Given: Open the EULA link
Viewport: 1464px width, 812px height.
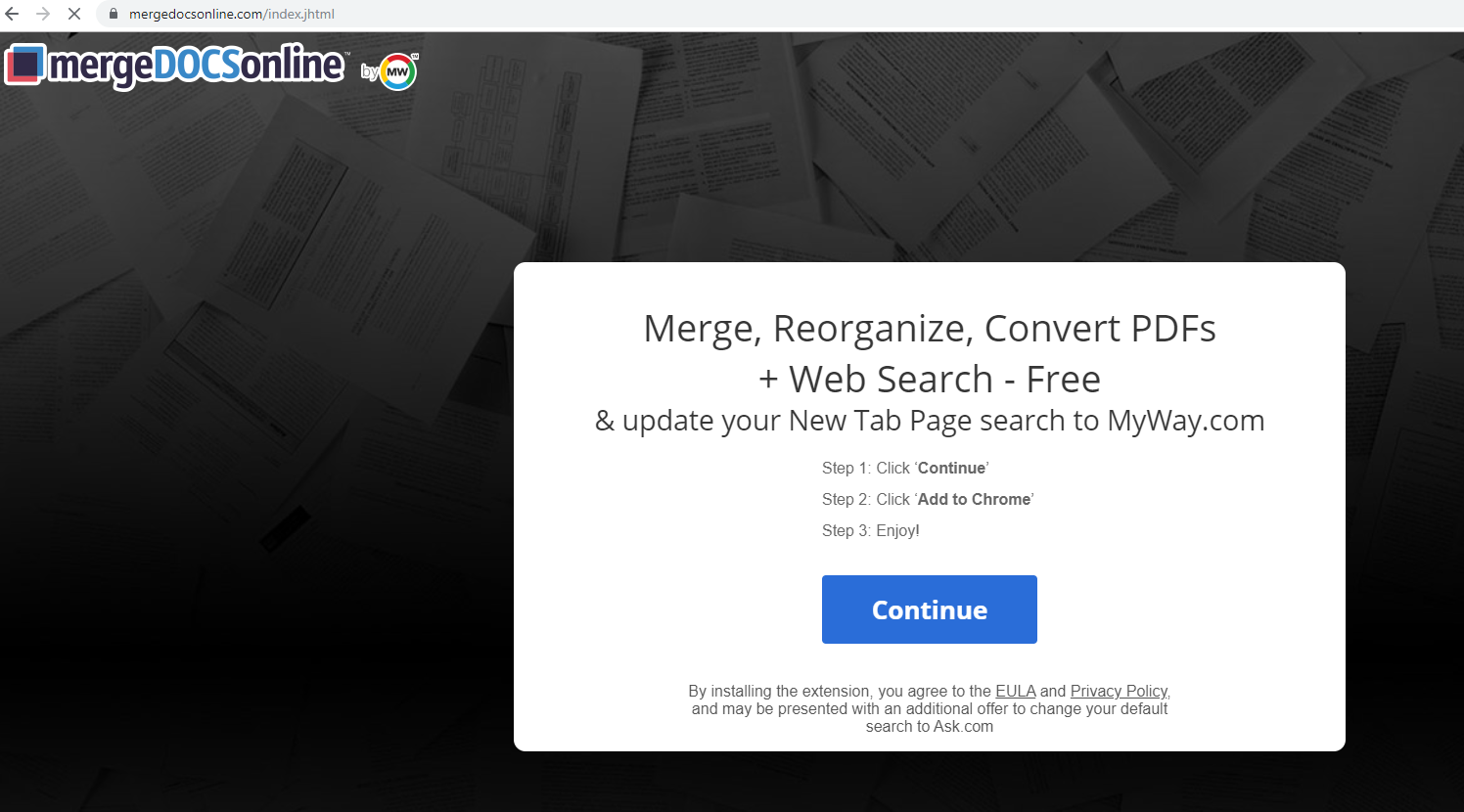Looking at the screenshot, I should [1015, 692].
